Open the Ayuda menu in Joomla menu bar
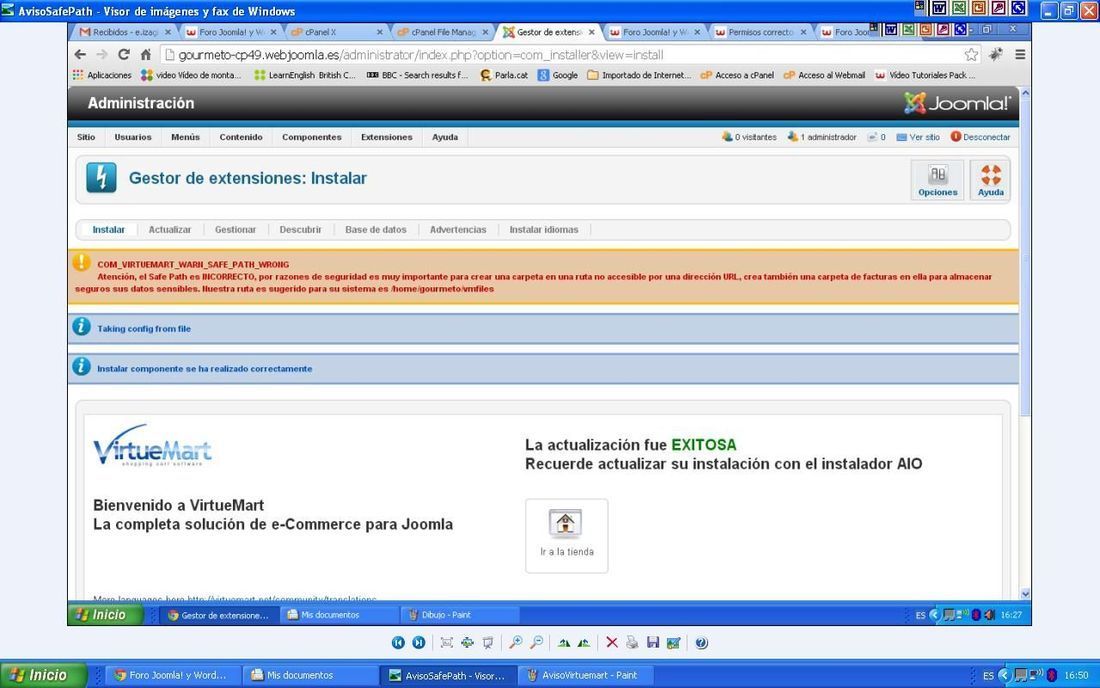Viewport: 1100px width, 688px height. [x=445, y=137]
